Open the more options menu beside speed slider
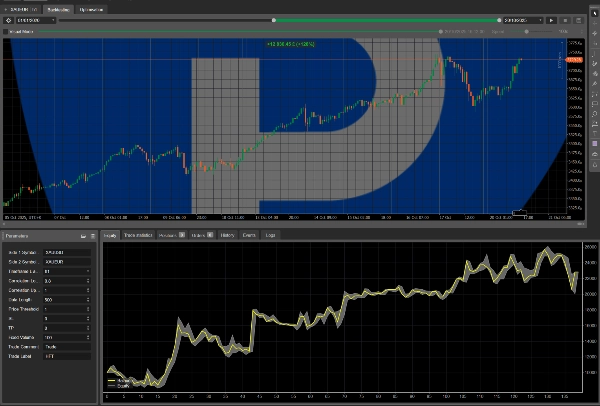 (582, 32)
